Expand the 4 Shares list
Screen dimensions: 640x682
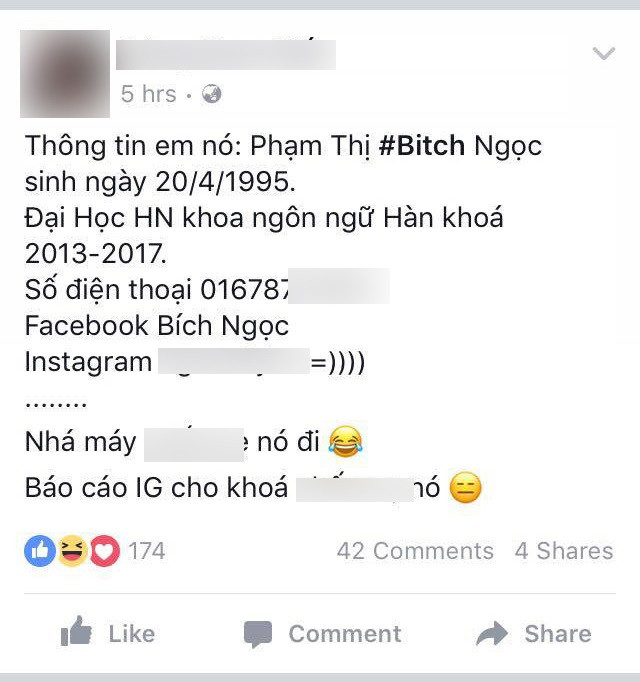click(564, 551)
